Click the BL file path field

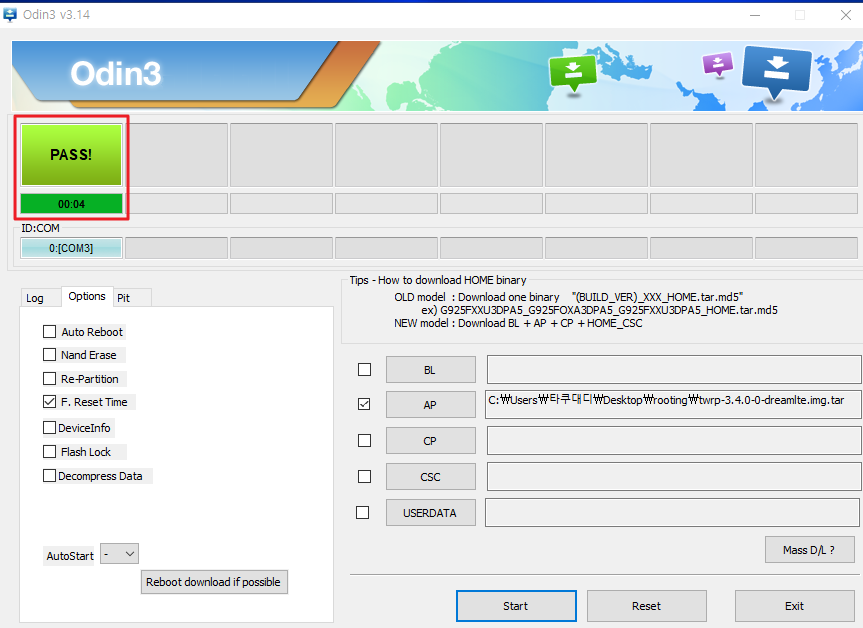pyautogui.click(x=674, y=369)
